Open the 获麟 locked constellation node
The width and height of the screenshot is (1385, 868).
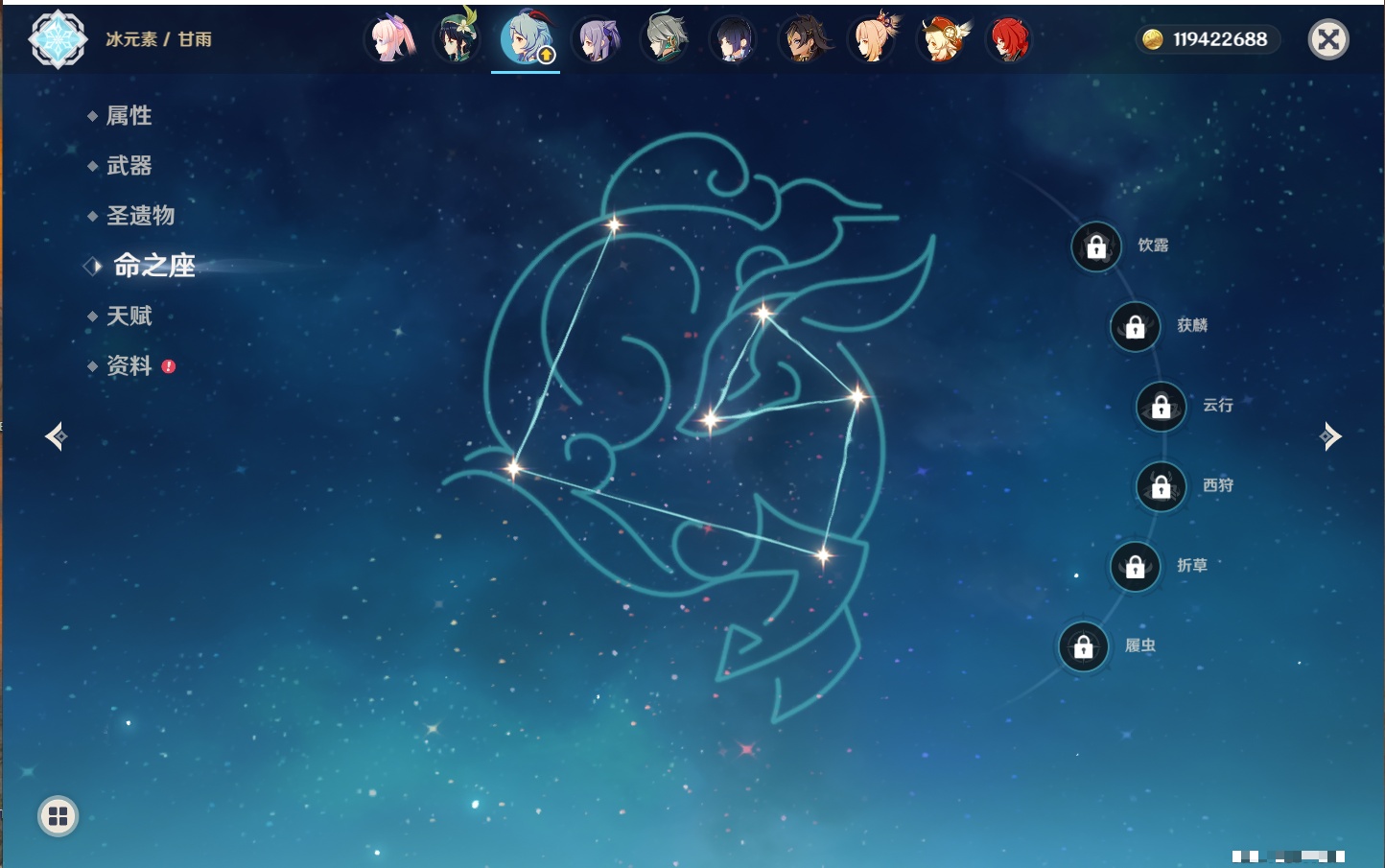tap(1136, 327)
